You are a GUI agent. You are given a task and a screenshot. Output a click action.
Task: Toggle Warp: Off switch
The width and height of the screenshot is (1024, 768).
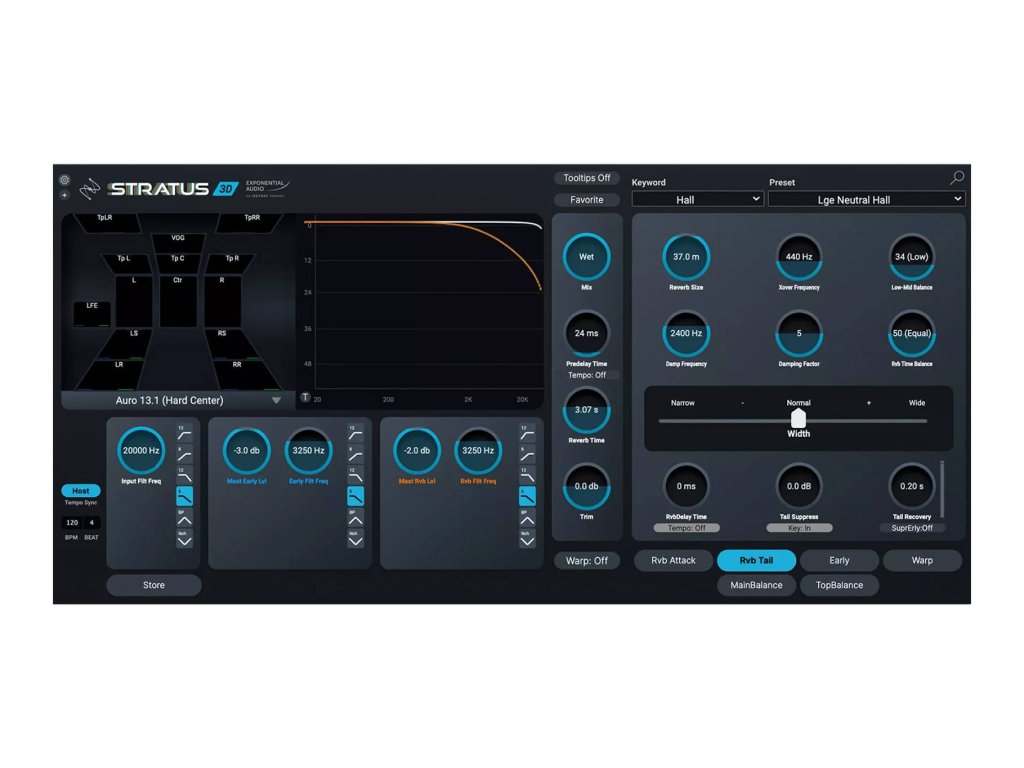pos(586,560)
